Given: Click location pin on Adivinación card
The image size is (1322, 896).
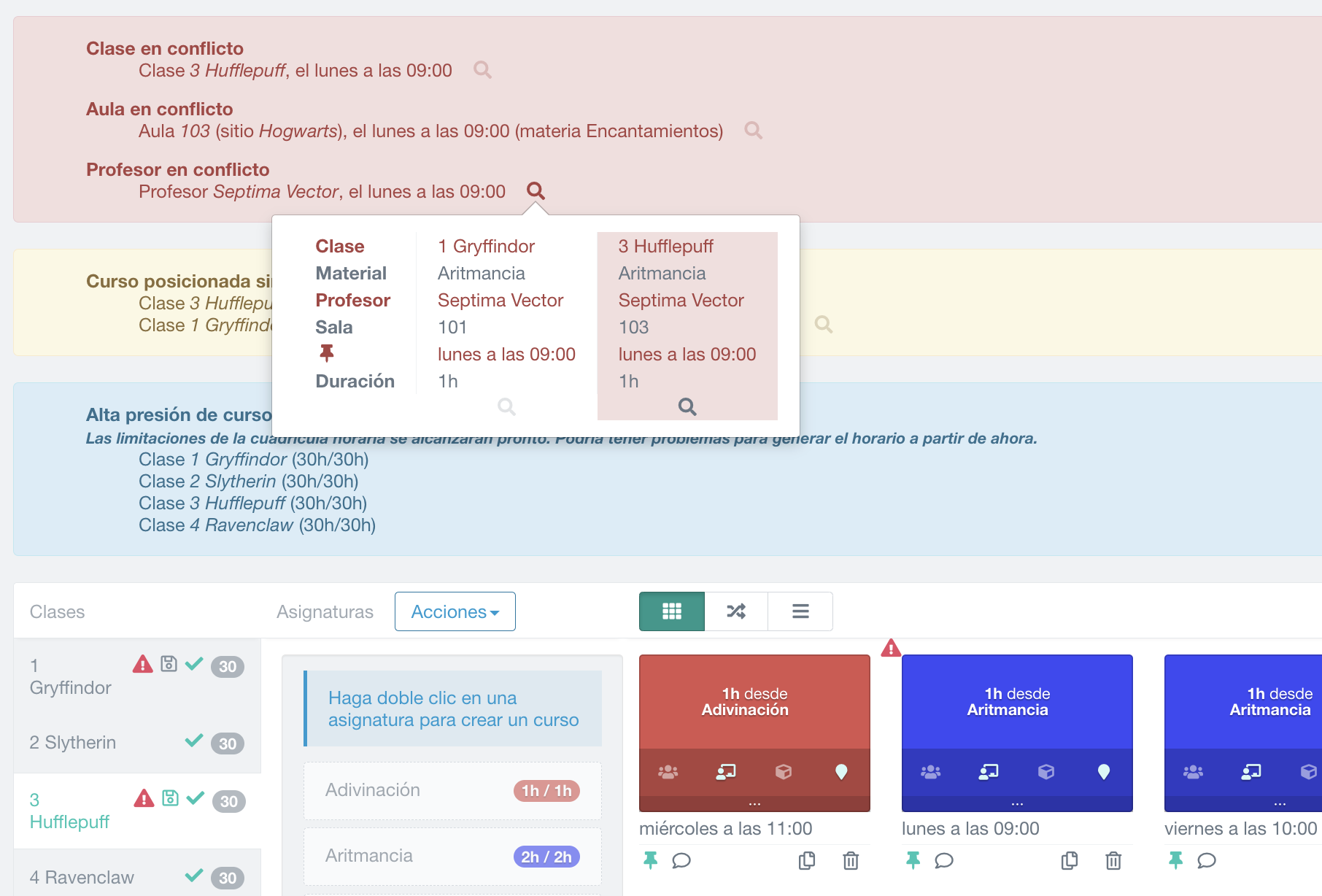Looking at the screenshot, I should 840,772.
